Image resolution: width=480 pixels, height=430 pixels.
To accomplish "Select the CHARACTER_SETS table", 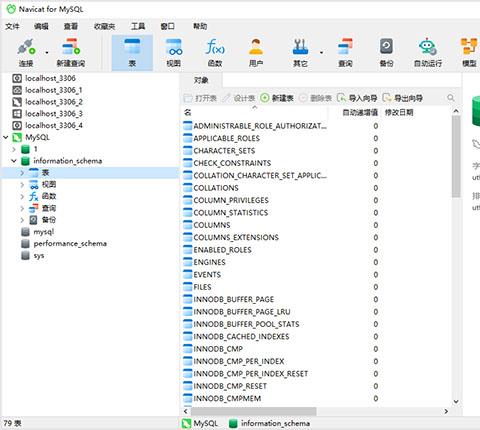I will (224, 151).
